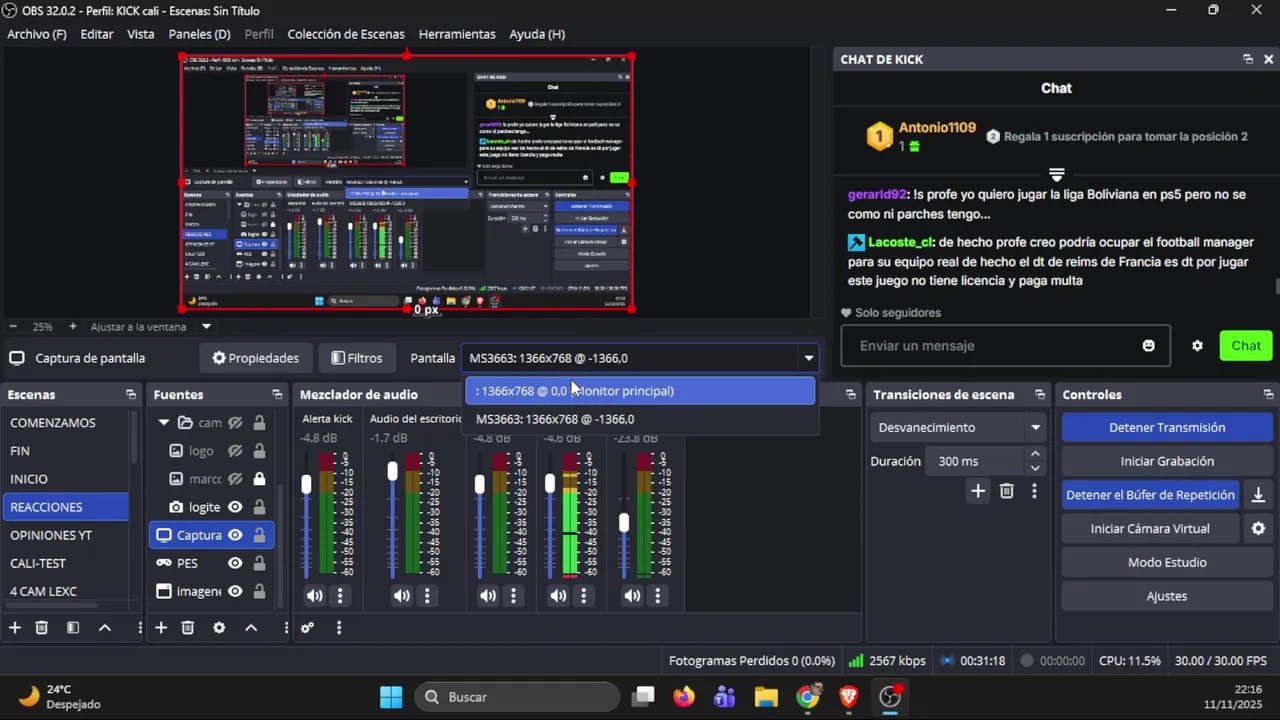This screenshot has width=1280, height=720.
Task: Lock the PES source
Action: 259,563
